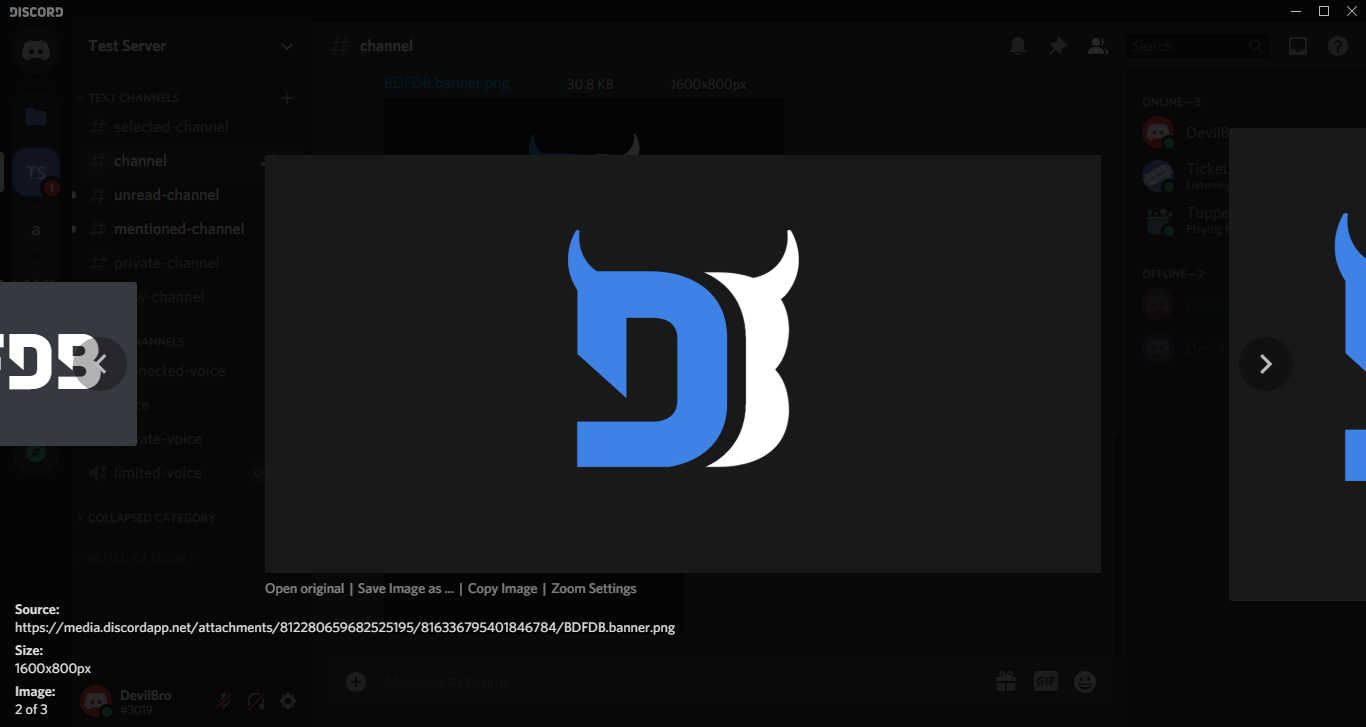Open Zoom Settings below the image
This screenshot has height=727, width=1366.
coord(594,589)
